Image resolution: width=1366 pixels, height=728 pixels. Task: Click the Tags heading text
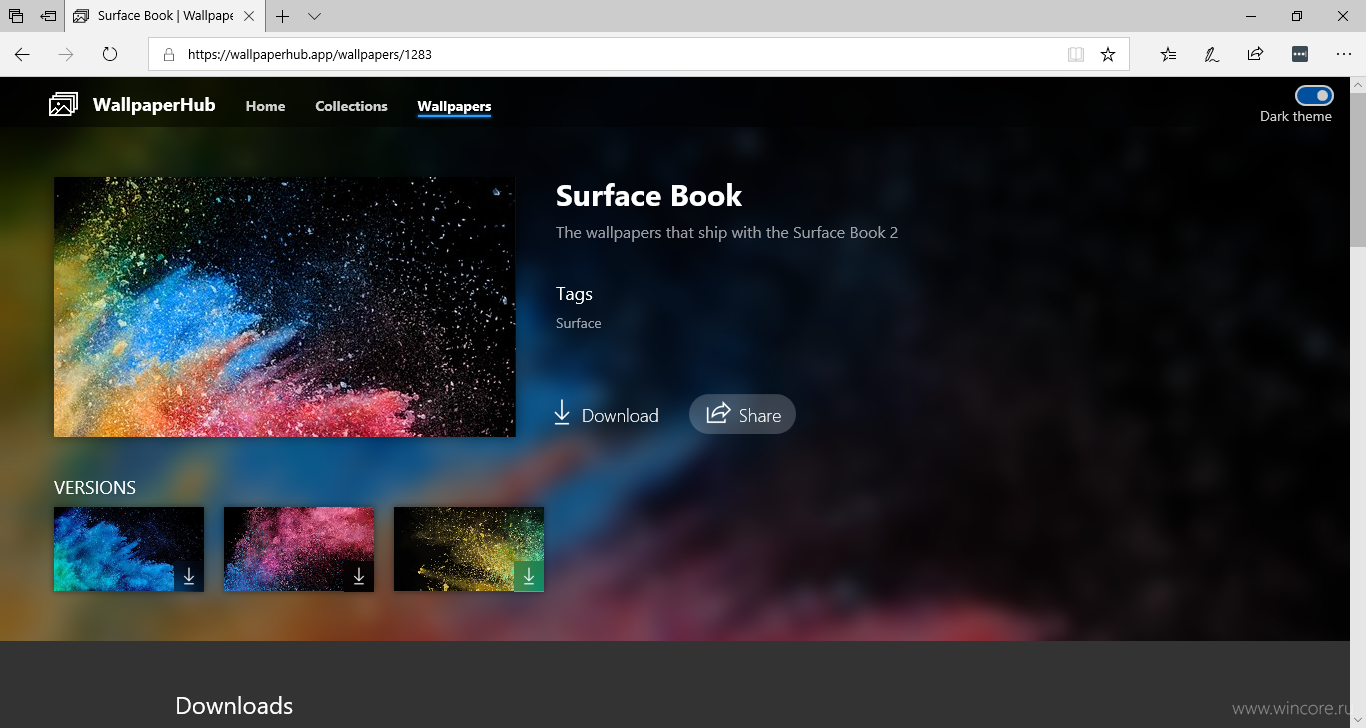574,293
